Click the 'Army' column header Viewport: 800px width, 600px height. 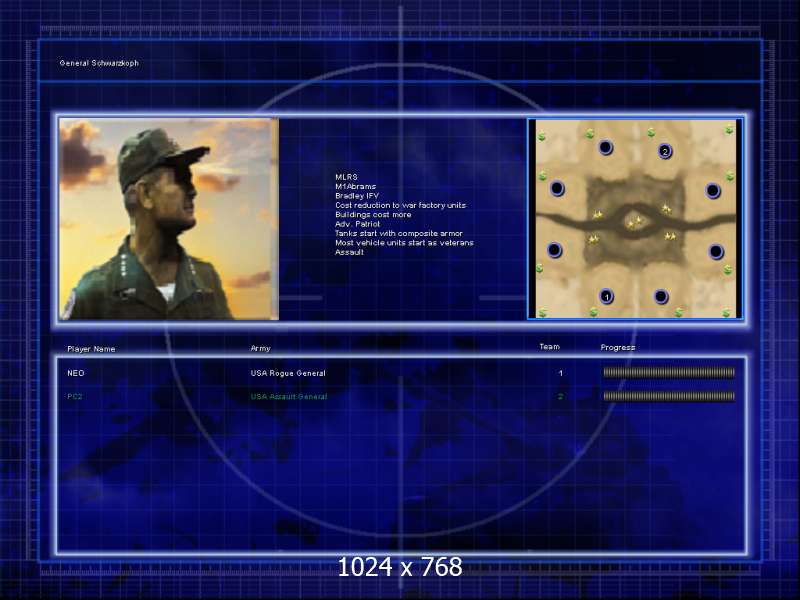(x=260, y=348)
